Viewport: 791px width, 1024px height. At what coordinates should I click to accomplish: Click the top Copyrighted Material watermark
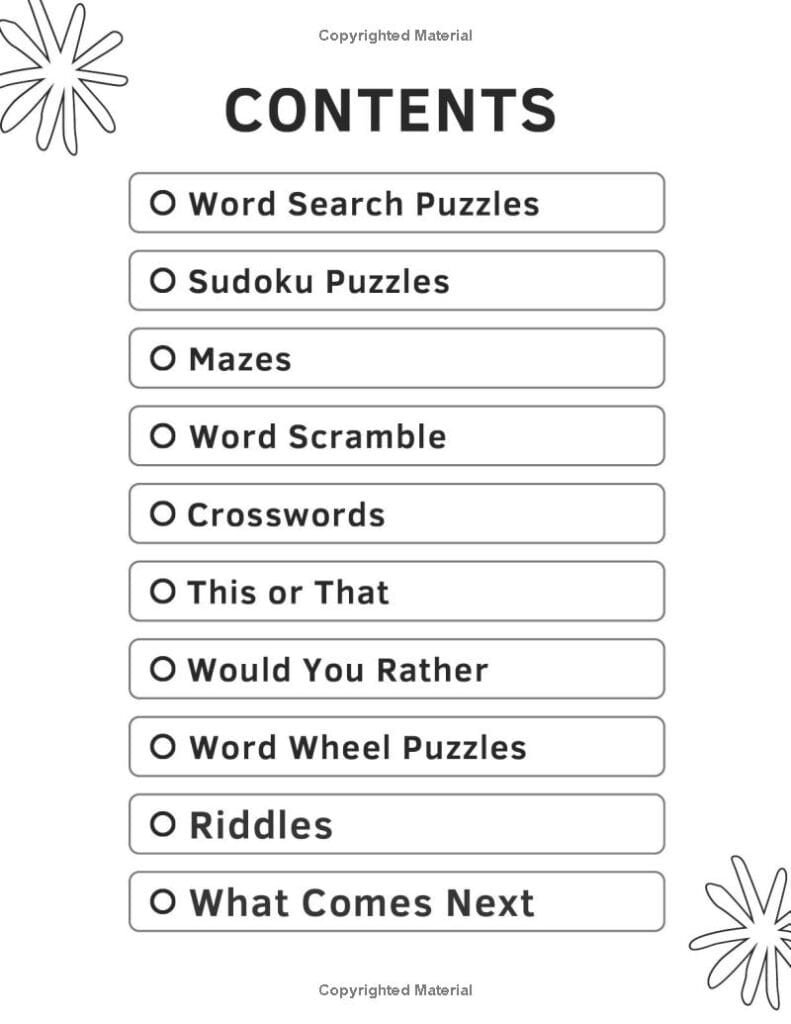pos(395,36)
